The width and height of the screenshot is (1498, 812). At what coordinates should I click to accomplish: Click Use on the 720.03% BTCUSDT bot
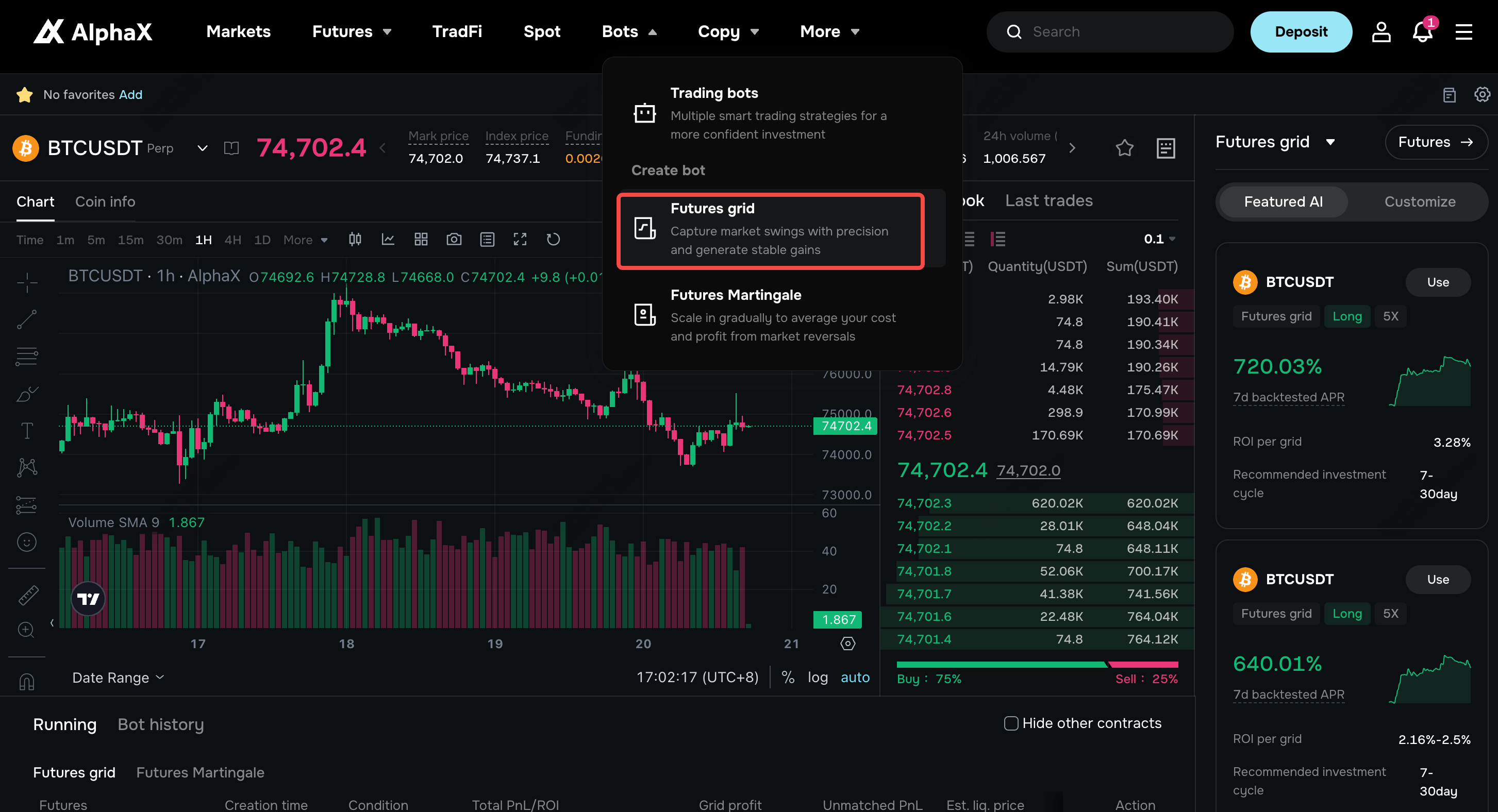(x=1438, y=282)
